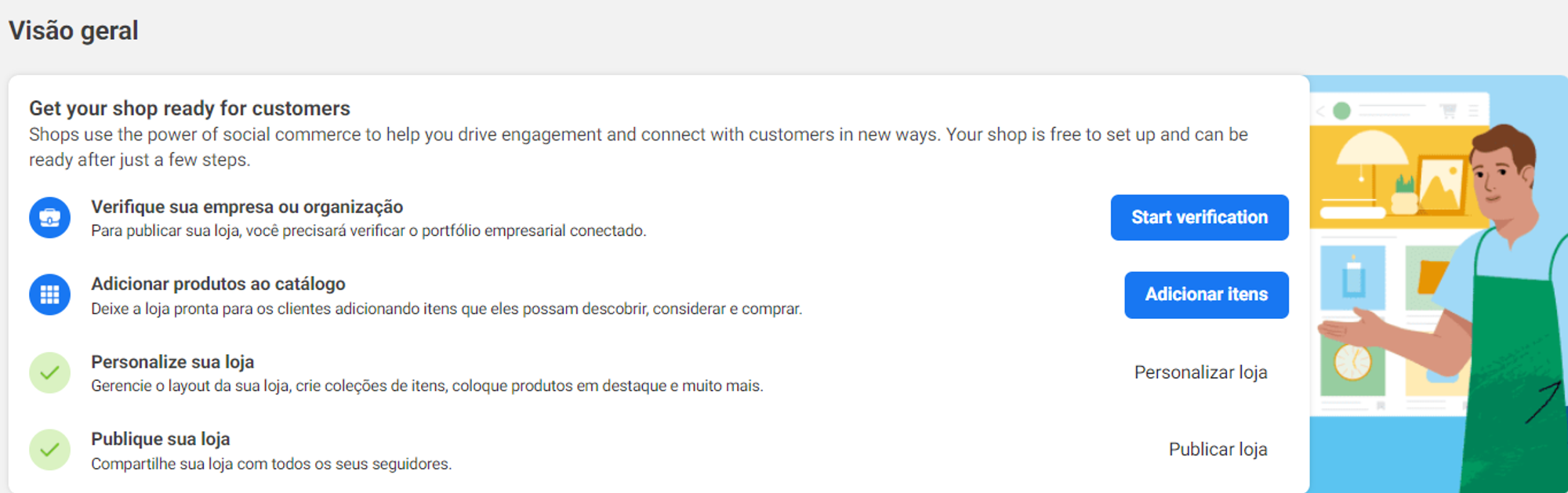
Task: Click the green circle avatar in the illustration
Action: click(1341, 111)
